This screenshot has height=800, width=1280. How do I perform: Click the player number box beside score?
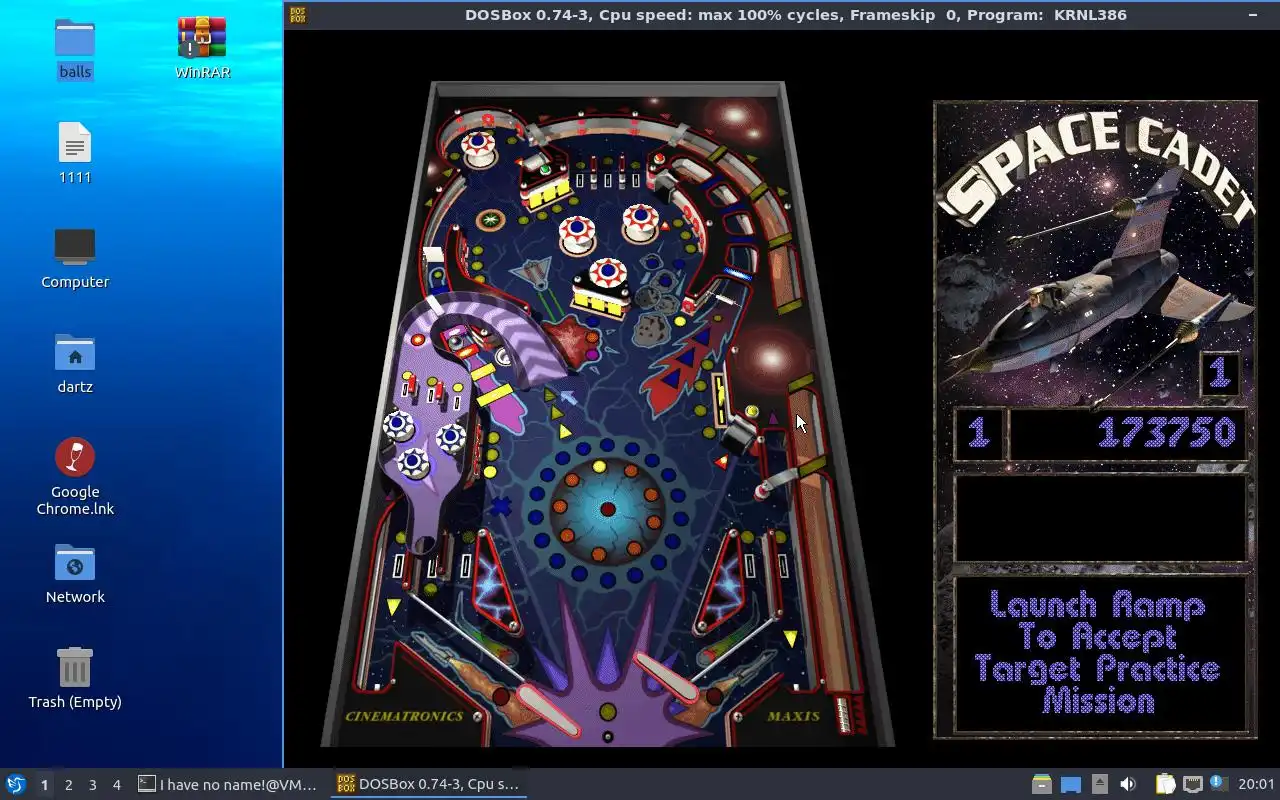coord(979,433)
